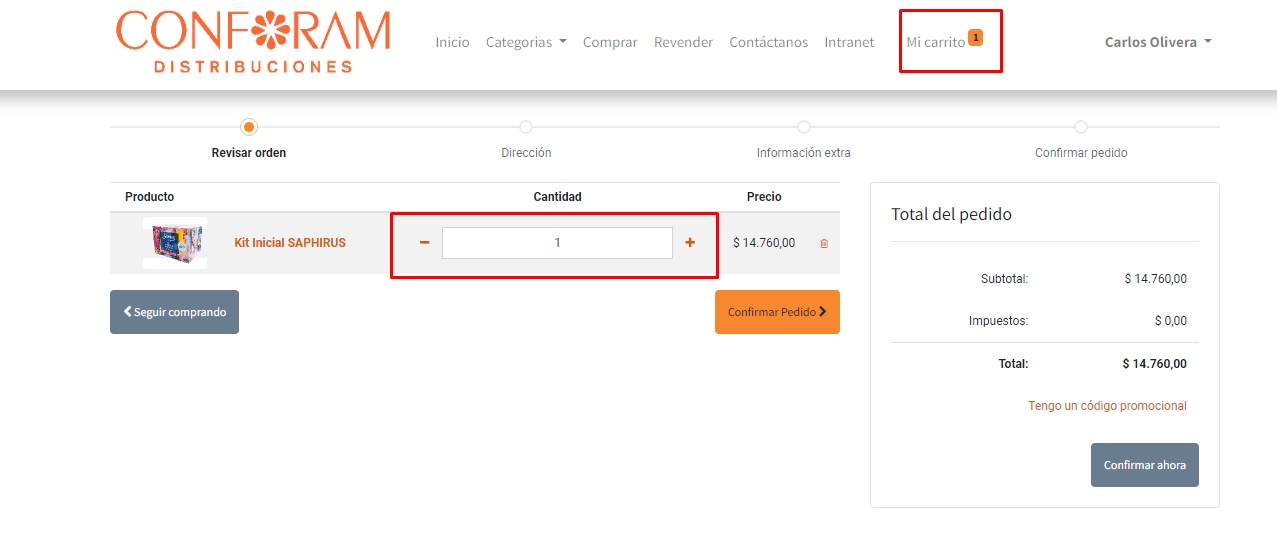This screenshot has width=1277, height=544.
Task: Select the Confirmar pedido step circle
Action: tap(1081, 127)
